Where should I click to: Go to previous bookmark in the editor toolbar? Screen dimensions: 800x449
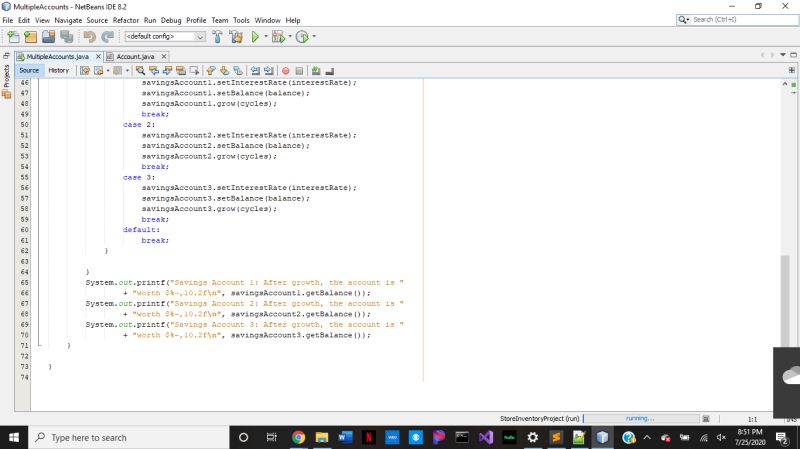click(211, 71)
